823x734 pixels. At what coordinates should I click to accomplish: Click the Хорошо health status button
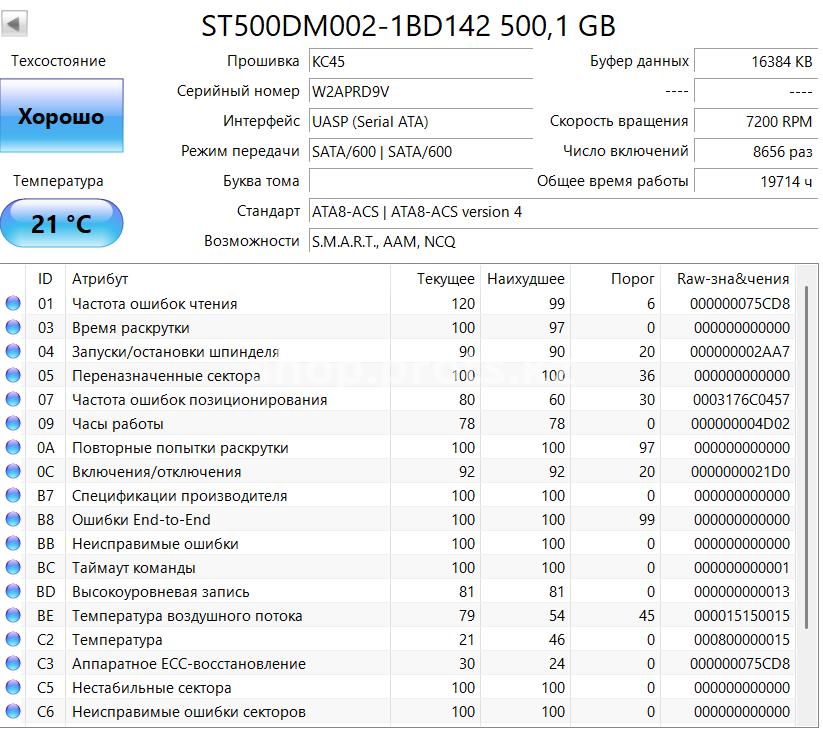[62, 115]
